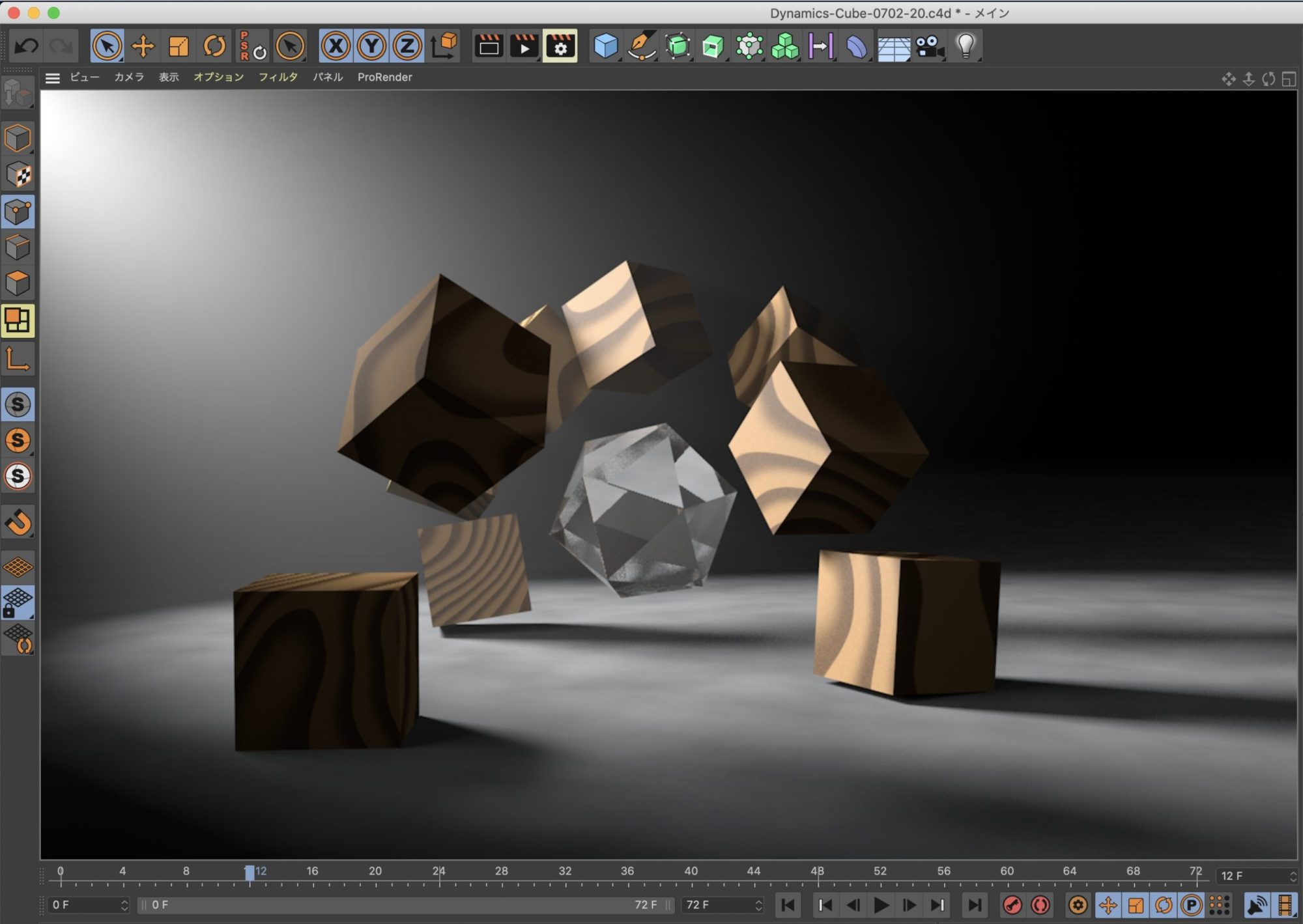Add a Camera object
This screenshot has height=924, width=1303.
pyautogui.click(x=930, y=46)
